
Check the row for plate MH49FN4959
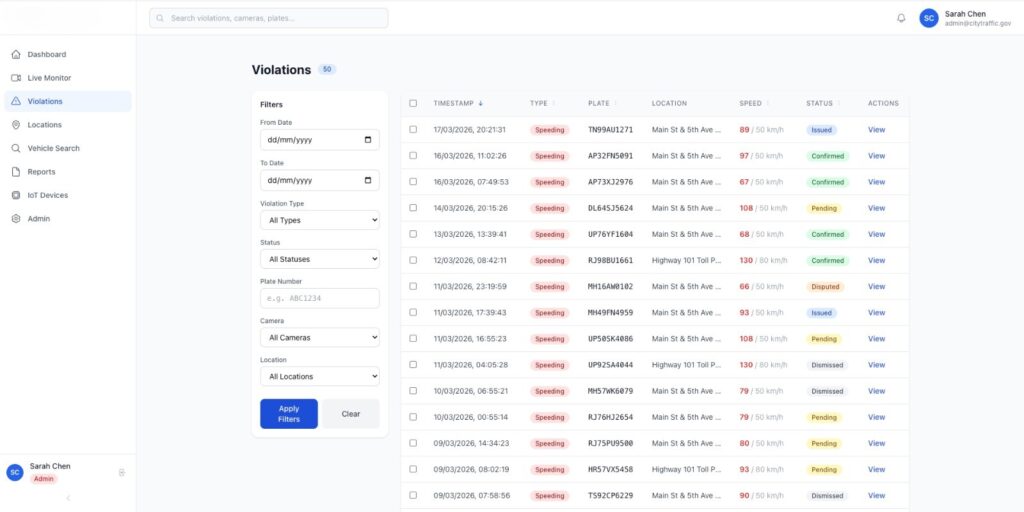(x=413, y=312)
